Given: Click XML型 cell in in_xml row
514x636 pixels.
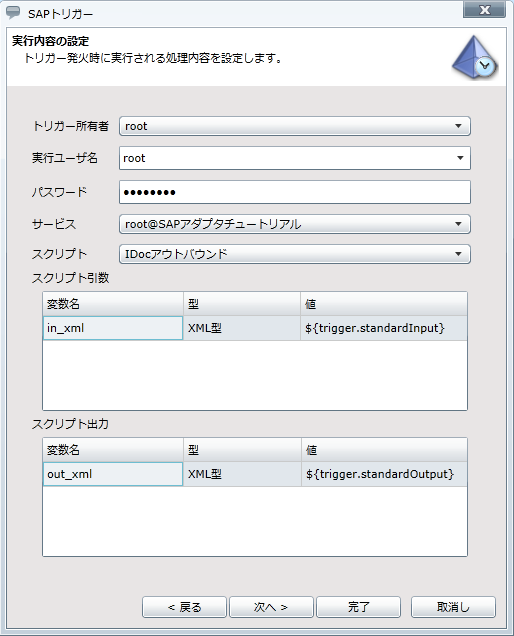Looking at the screenshot, I should [242, 328].
